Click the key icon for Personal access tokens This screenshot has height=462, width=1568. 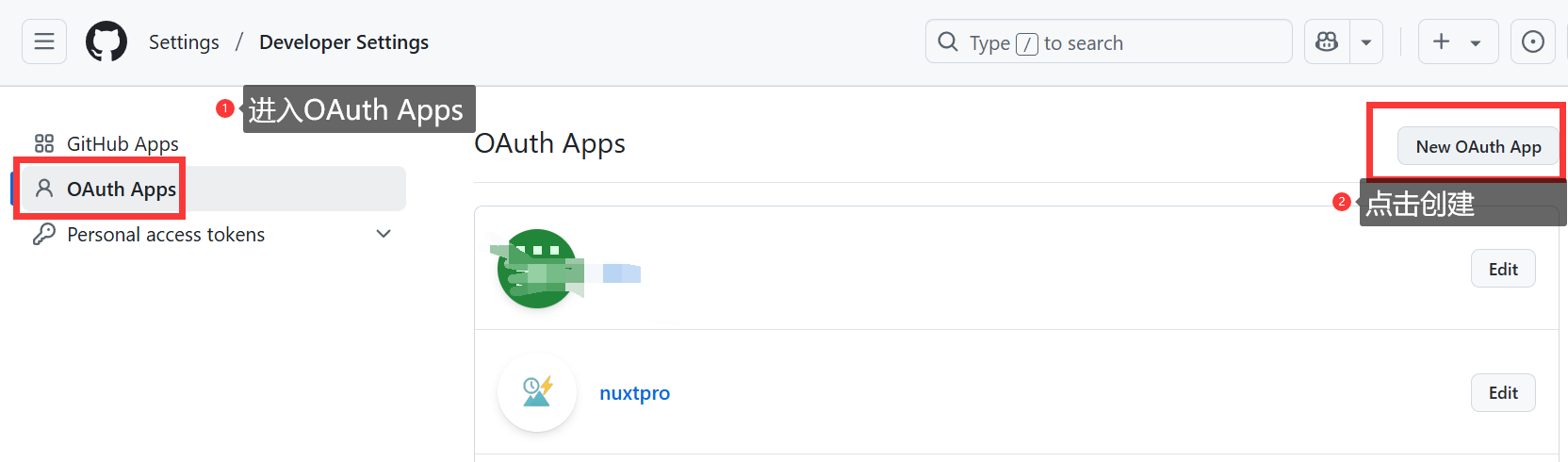pyautogui.click(x=44, y=235)
